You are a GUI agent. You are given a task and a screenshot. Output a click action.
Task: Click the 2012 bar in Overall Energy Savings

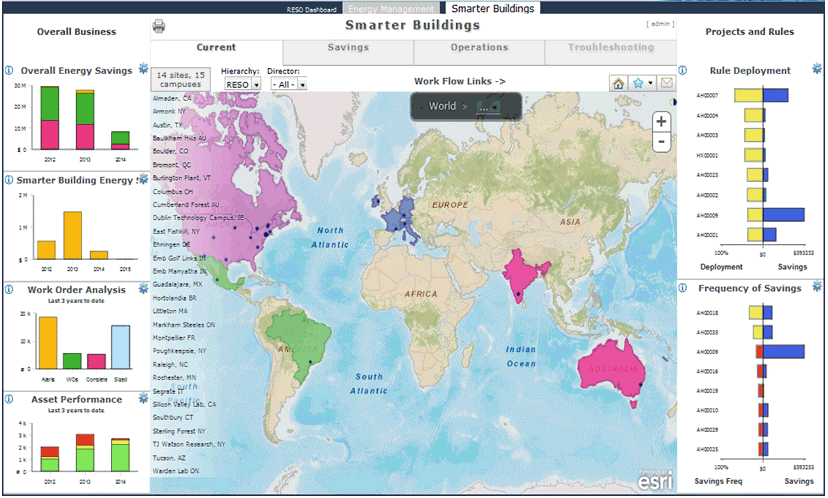tap(50, 118)
